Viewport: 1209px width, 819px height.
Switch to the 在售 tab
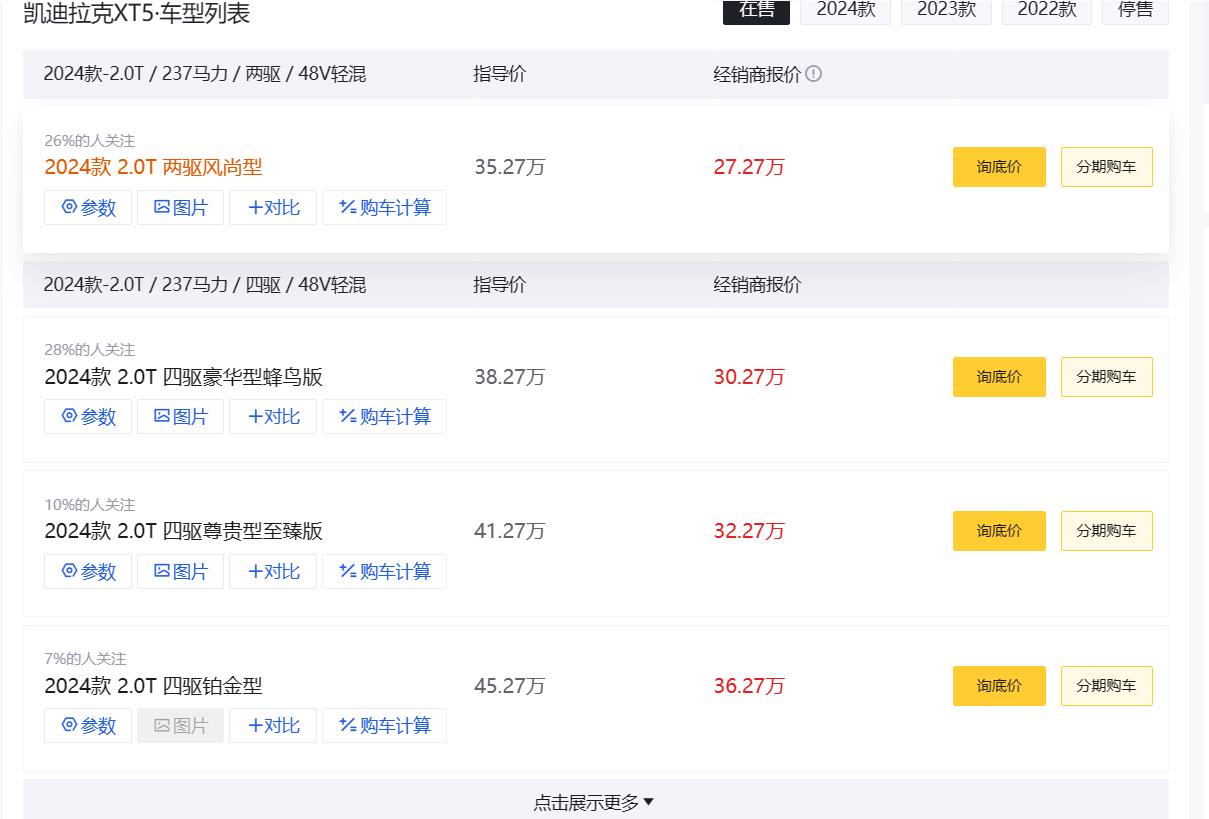point(757,10)
